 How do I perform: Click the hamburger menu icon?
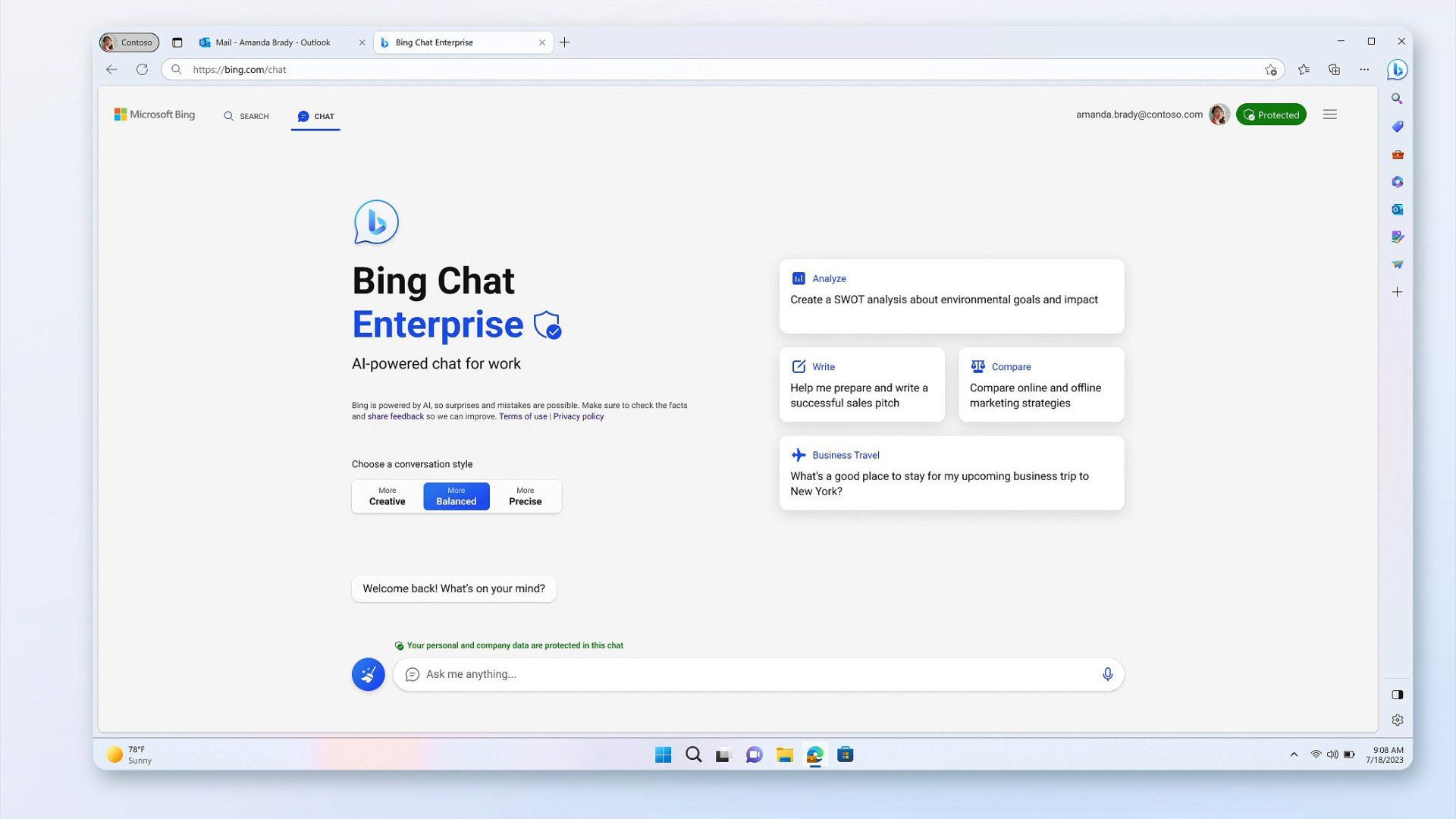[1330, 113]
